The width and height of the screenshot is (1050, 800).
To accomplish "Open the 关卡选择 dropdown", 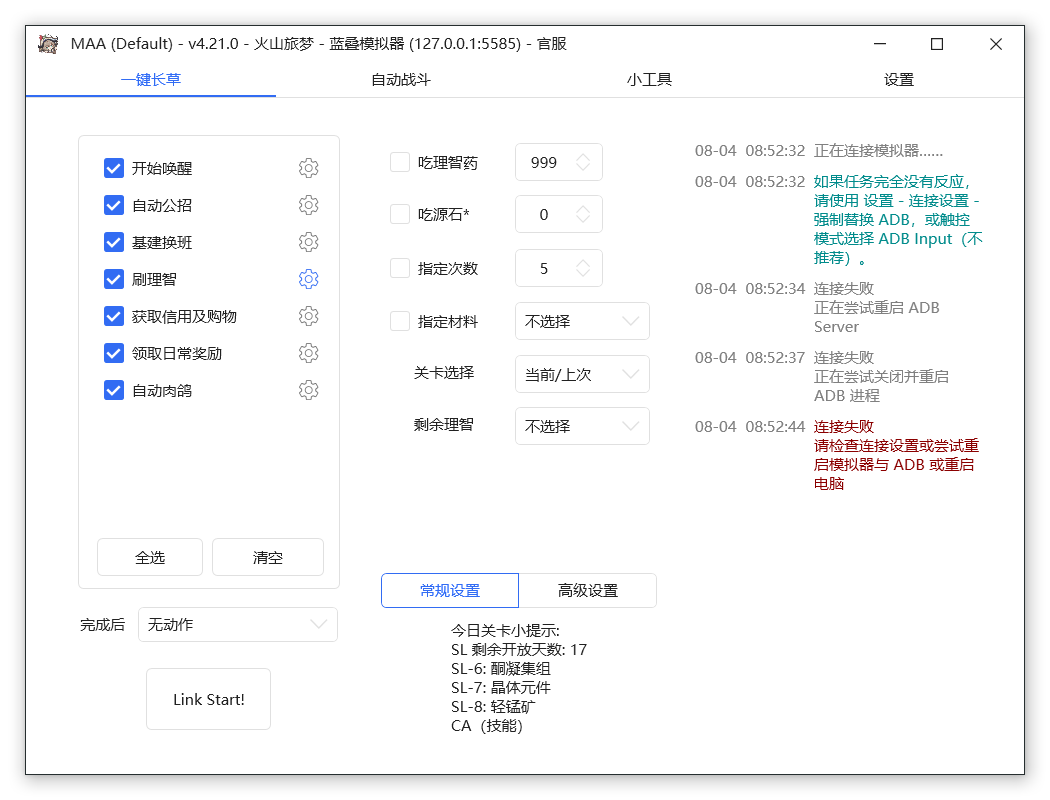I will pos(582,374).
